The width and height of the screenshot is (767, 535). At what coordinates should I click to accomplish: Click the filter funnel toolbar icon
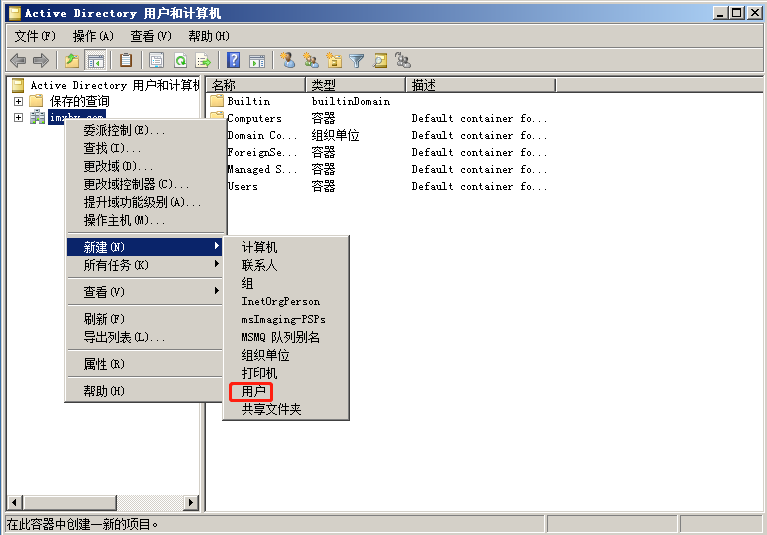[x=357, y=61]
